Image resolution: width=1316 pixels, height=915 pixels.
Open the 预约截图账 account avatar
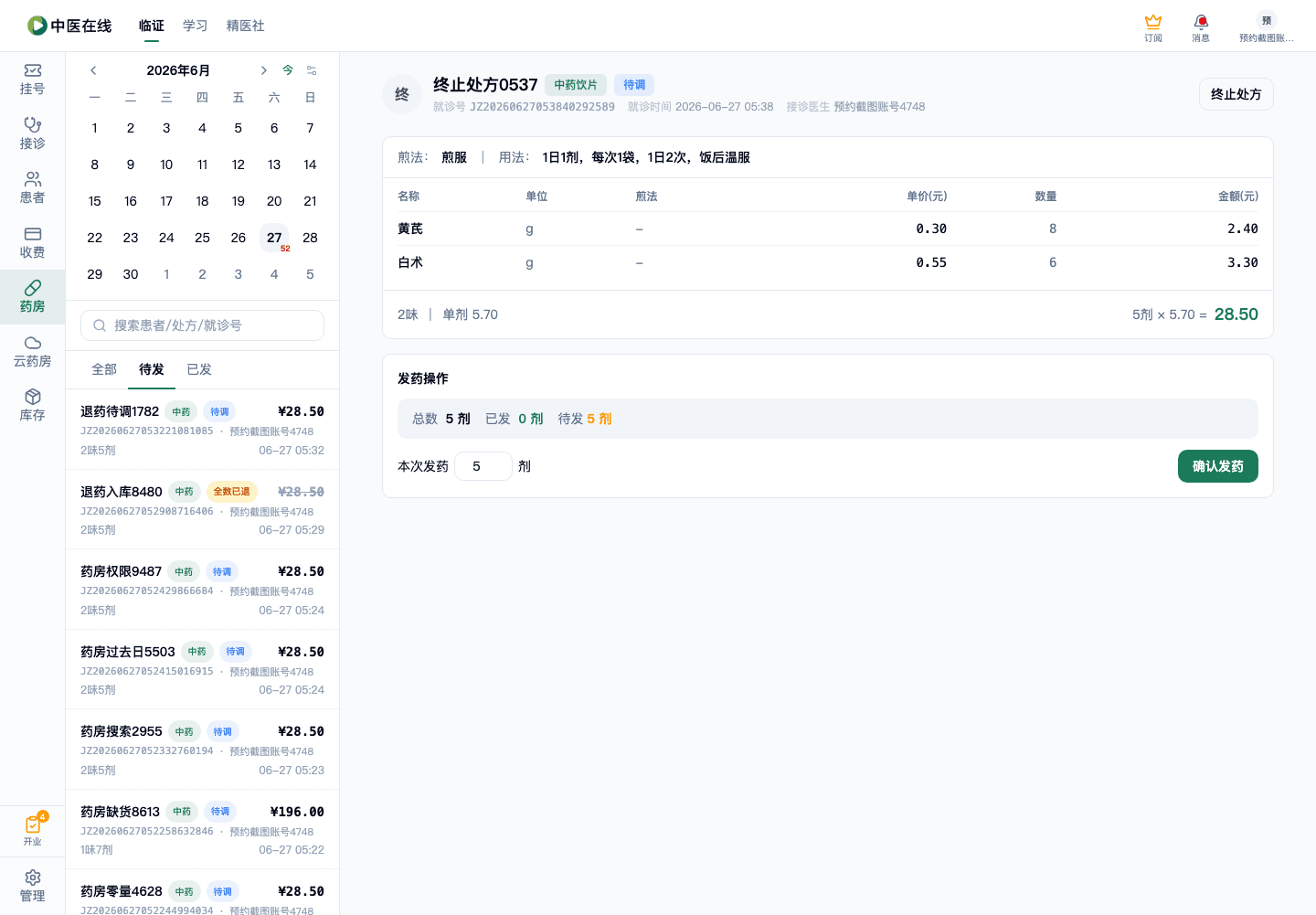click(x=1266, y=27)
